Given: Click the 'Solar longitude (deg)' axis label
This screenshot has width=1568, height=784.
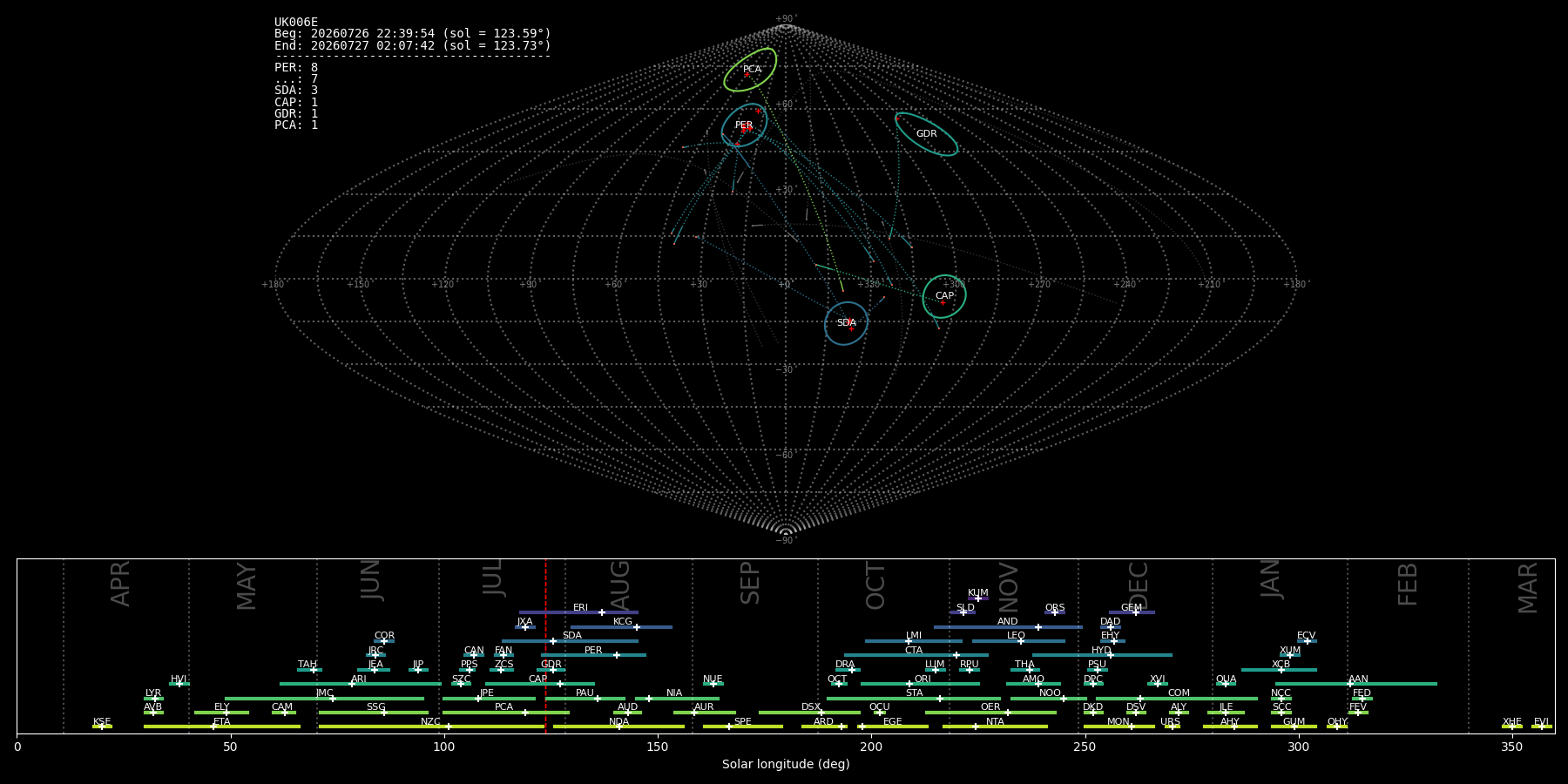Looking at the screenshot, I should point(786,764).
